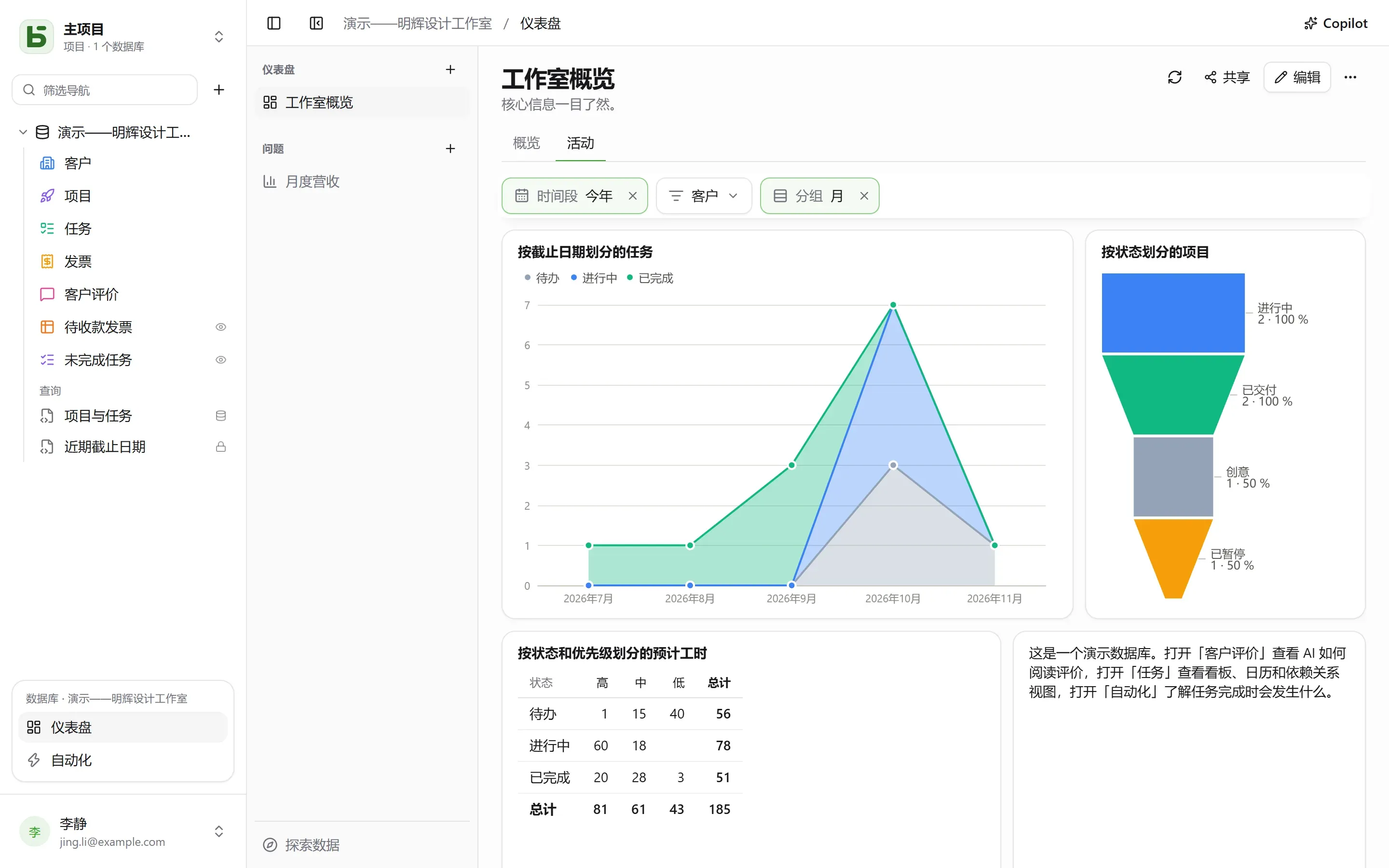This screenshot has width=1389, height=868.
Task: Open the 客户 filter dropdown
Action: [x=704, y=196]
